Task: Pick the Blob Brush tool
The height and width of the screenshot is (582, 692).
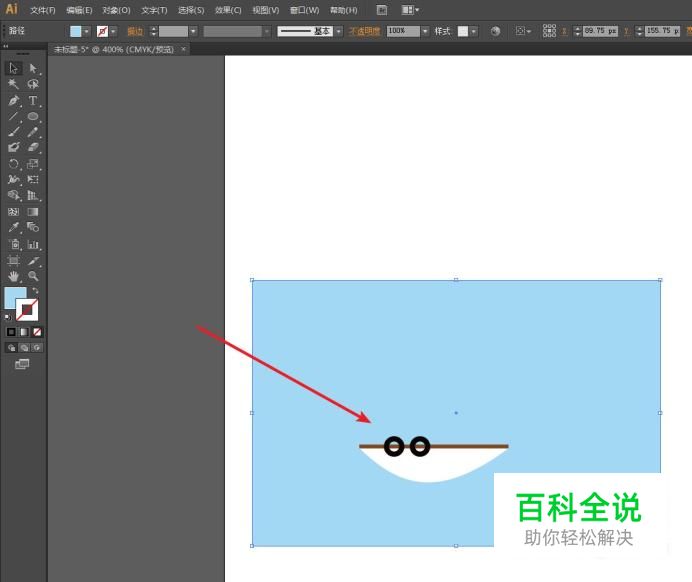Action: tap(13, 147)
